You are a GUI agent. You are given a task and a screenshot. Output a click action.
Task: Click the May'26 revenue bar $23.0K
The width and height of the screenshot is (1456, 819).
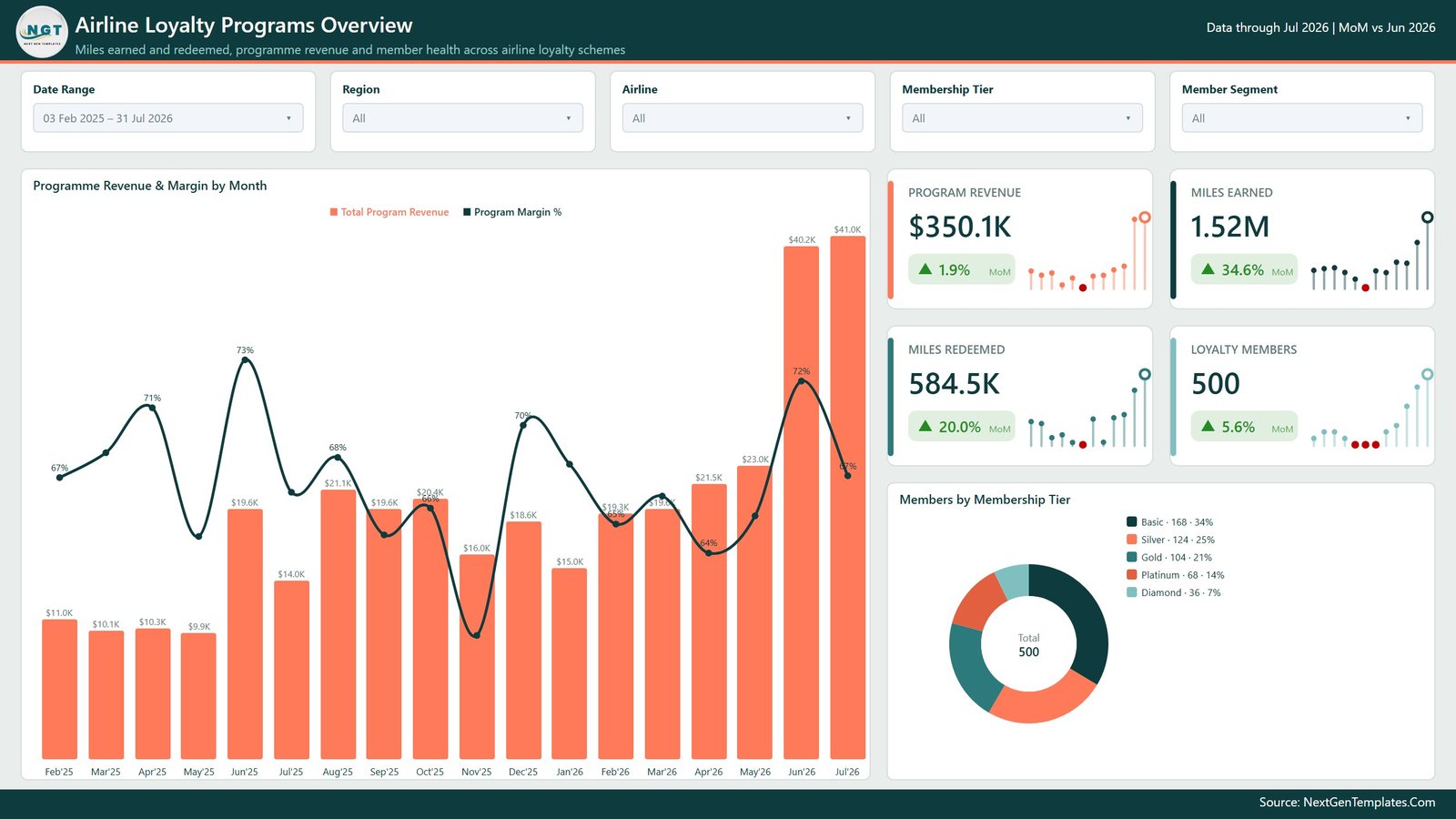[x=754, y=612]
